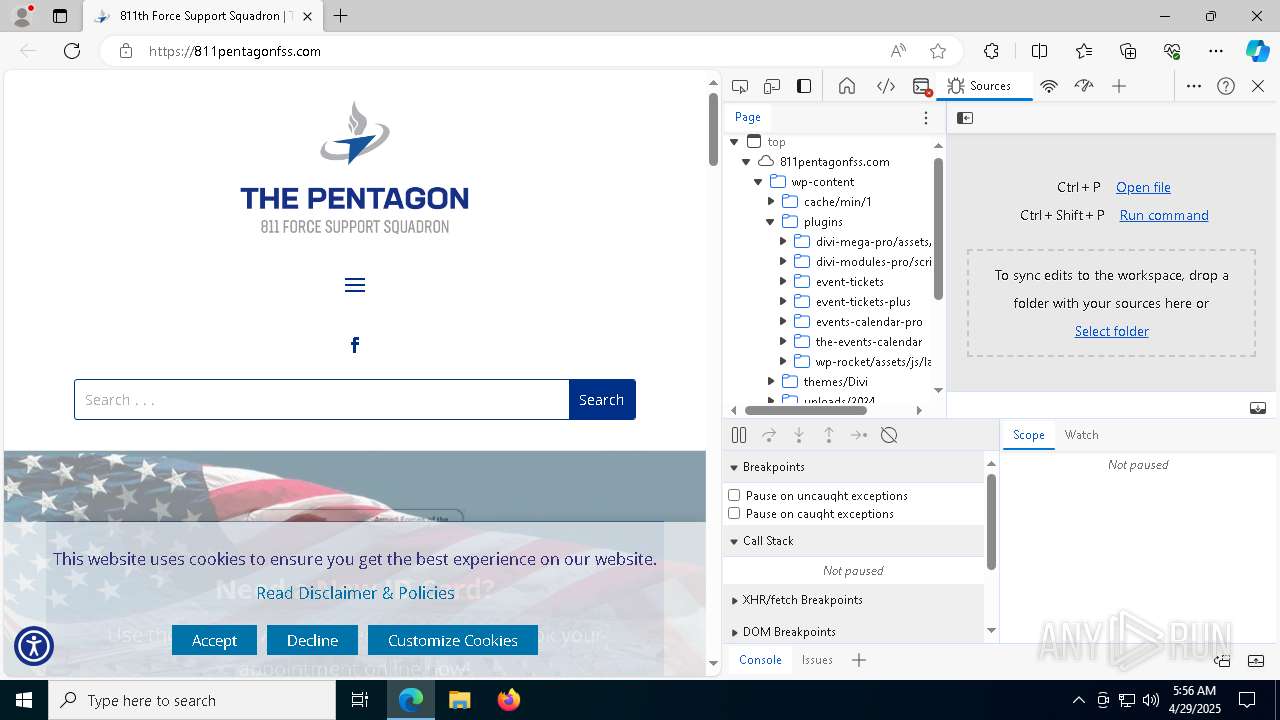This screenshot has width=1280, height=720.
Task: Open the Console tab in the drawer
Action: coord(760,660)
